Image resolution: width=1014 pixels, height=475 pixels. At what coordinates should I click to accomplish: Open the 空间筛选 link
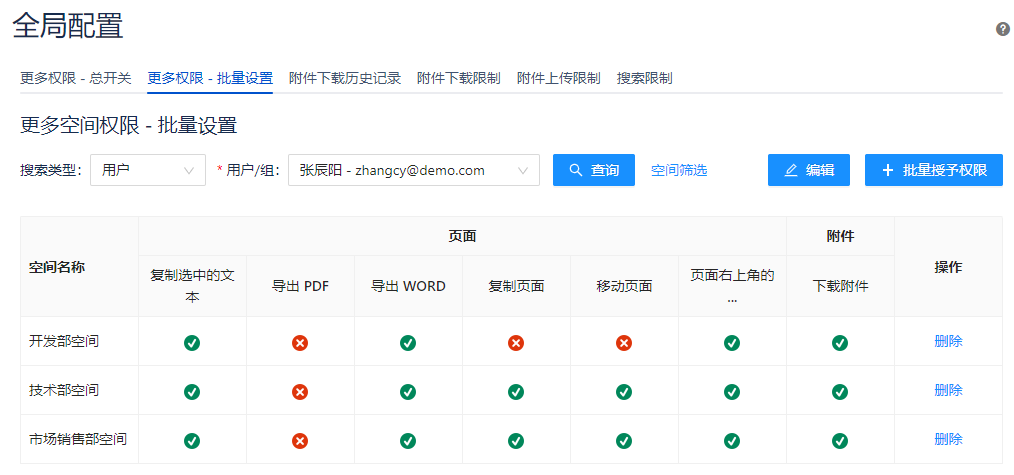(679, 170)
